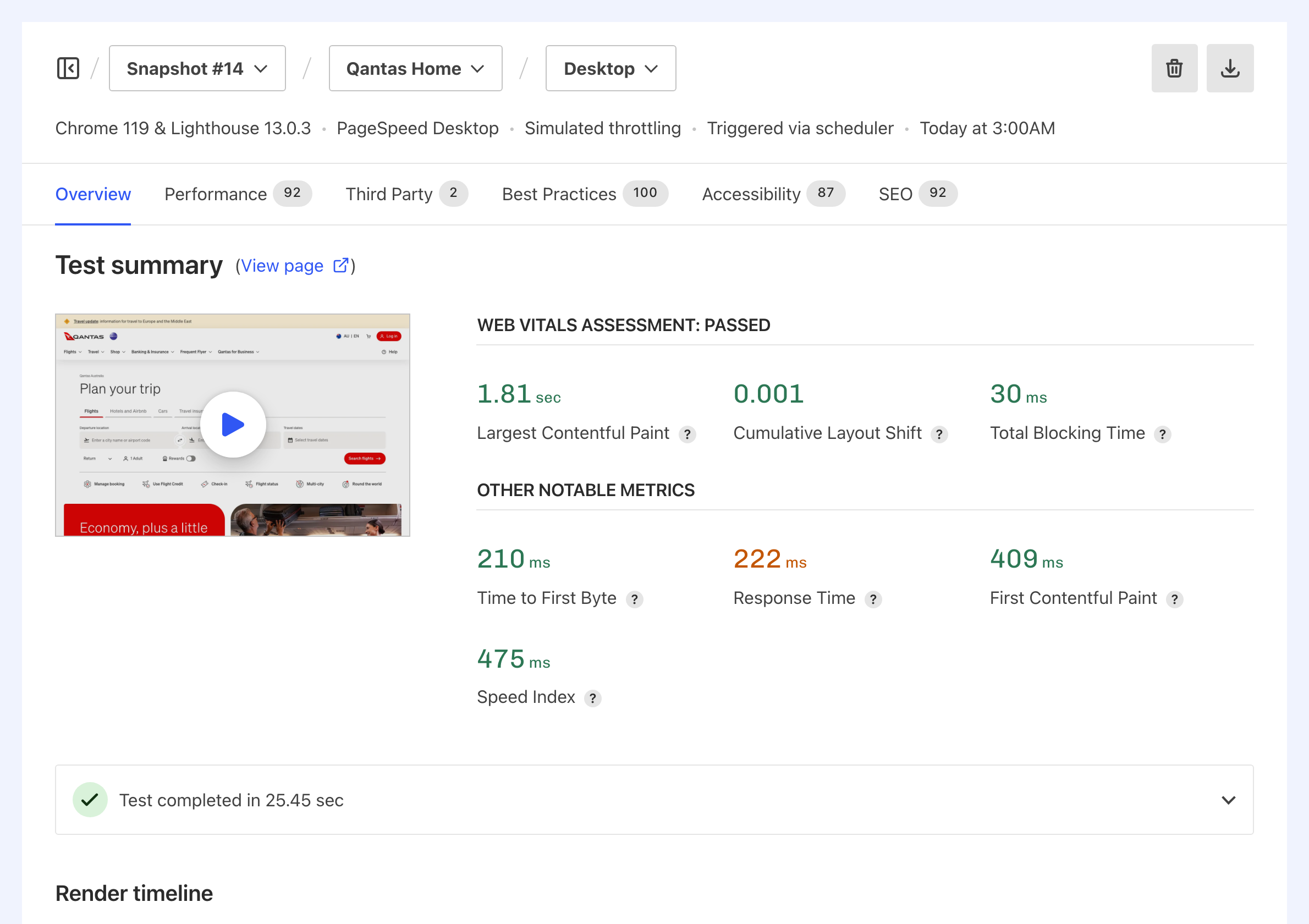Viewport: 1309px width, 924px height.
Task: Click the help icon beside Largest Contentful Paint
Action: 687,434
